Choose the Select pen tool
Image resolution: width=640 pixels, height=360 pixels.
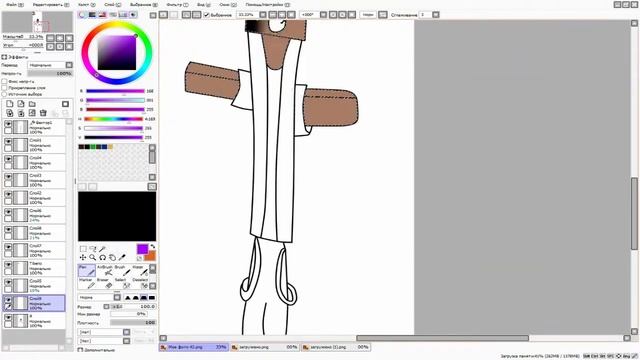click(122, 283)
